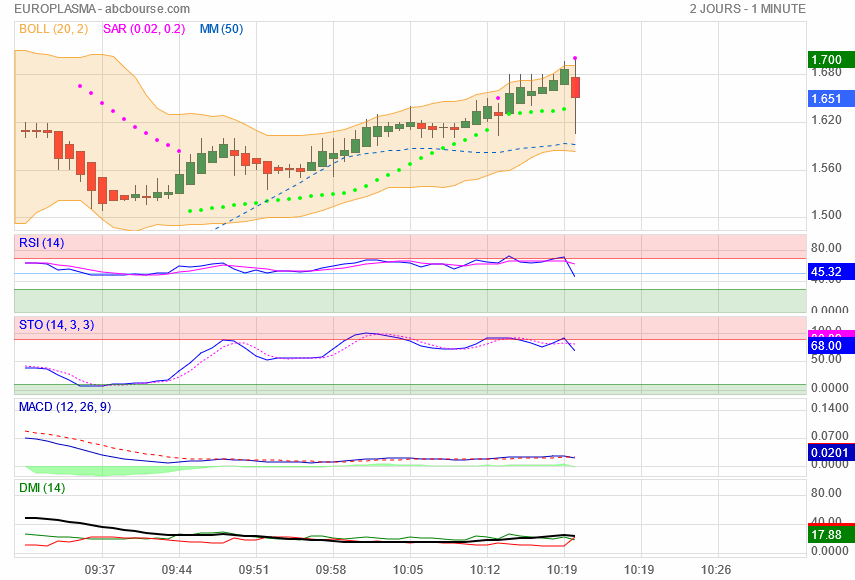
Task: Click the RSI 80.00 axis label
Action: click(x=827, y=248)
